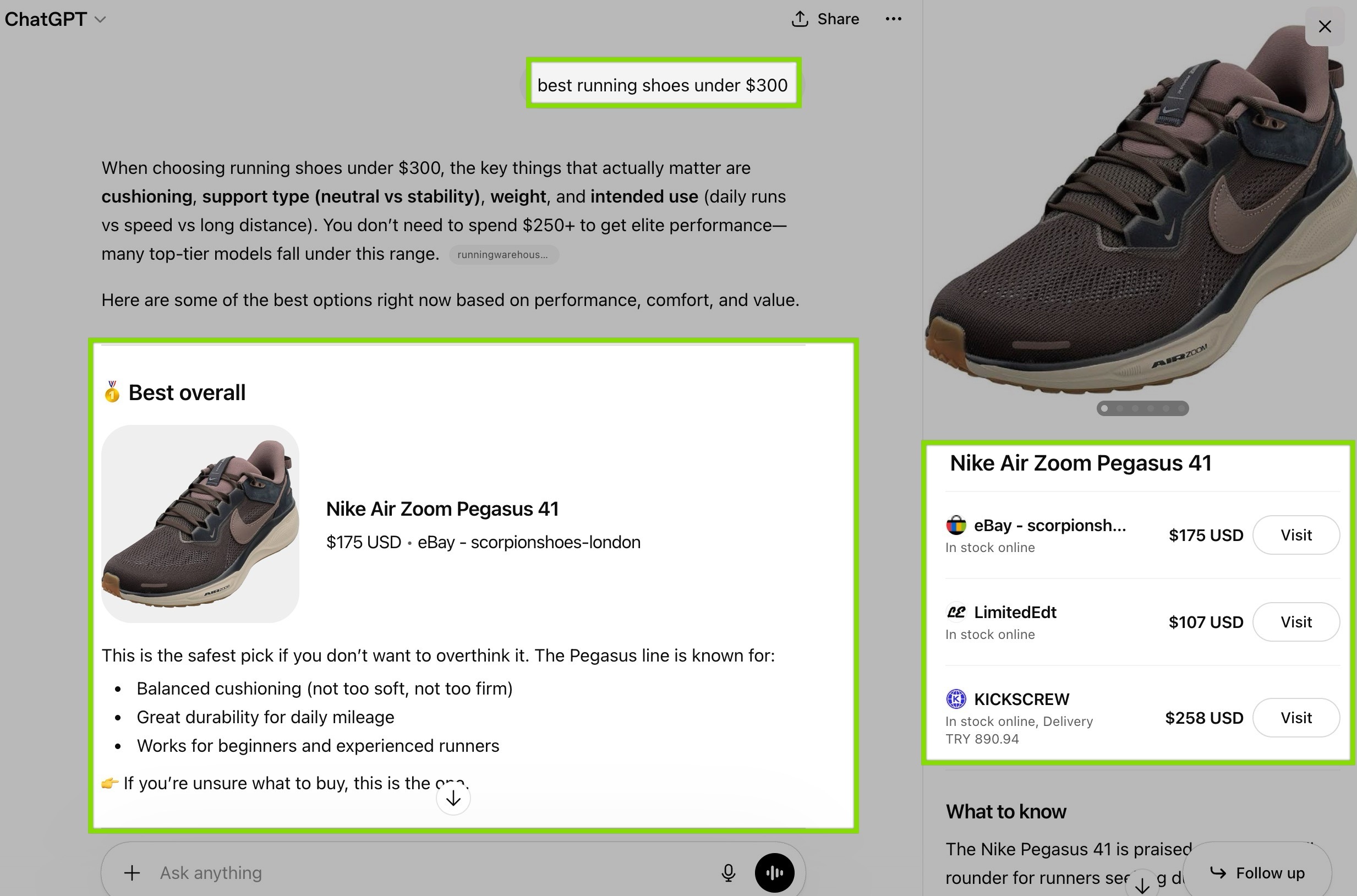This screenshot has height=896, width=1357.
Task: Click the Nike Air Zoom Pegasus 41 panel title
Action: pyautogui.click(x=1080, y=463)
